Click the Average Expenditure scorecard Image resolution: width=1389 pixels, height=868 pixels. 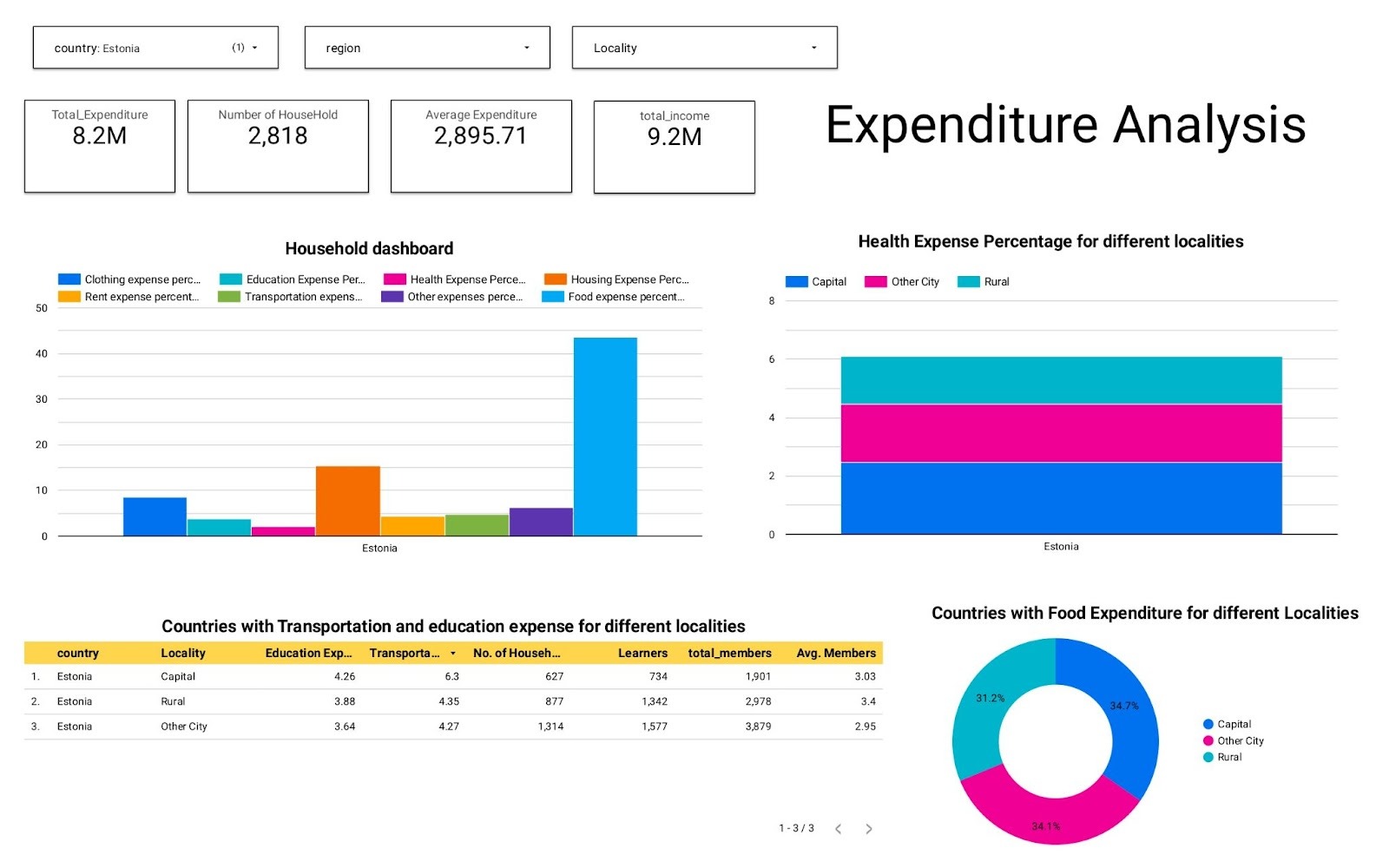click(x=481, y=146)
